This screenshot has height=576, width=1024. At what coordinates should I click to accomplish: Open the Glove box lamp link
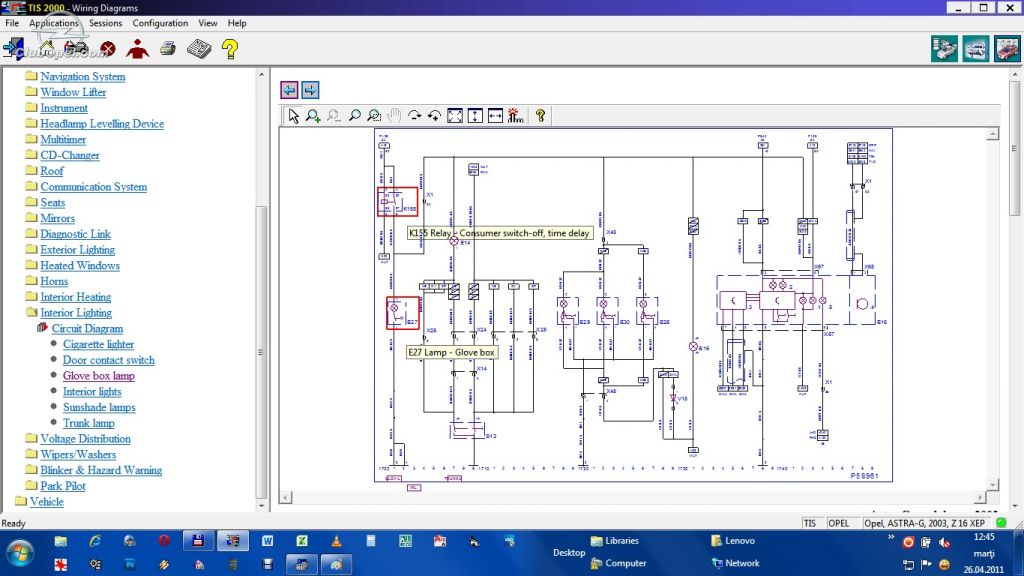(x=99, y=376)
